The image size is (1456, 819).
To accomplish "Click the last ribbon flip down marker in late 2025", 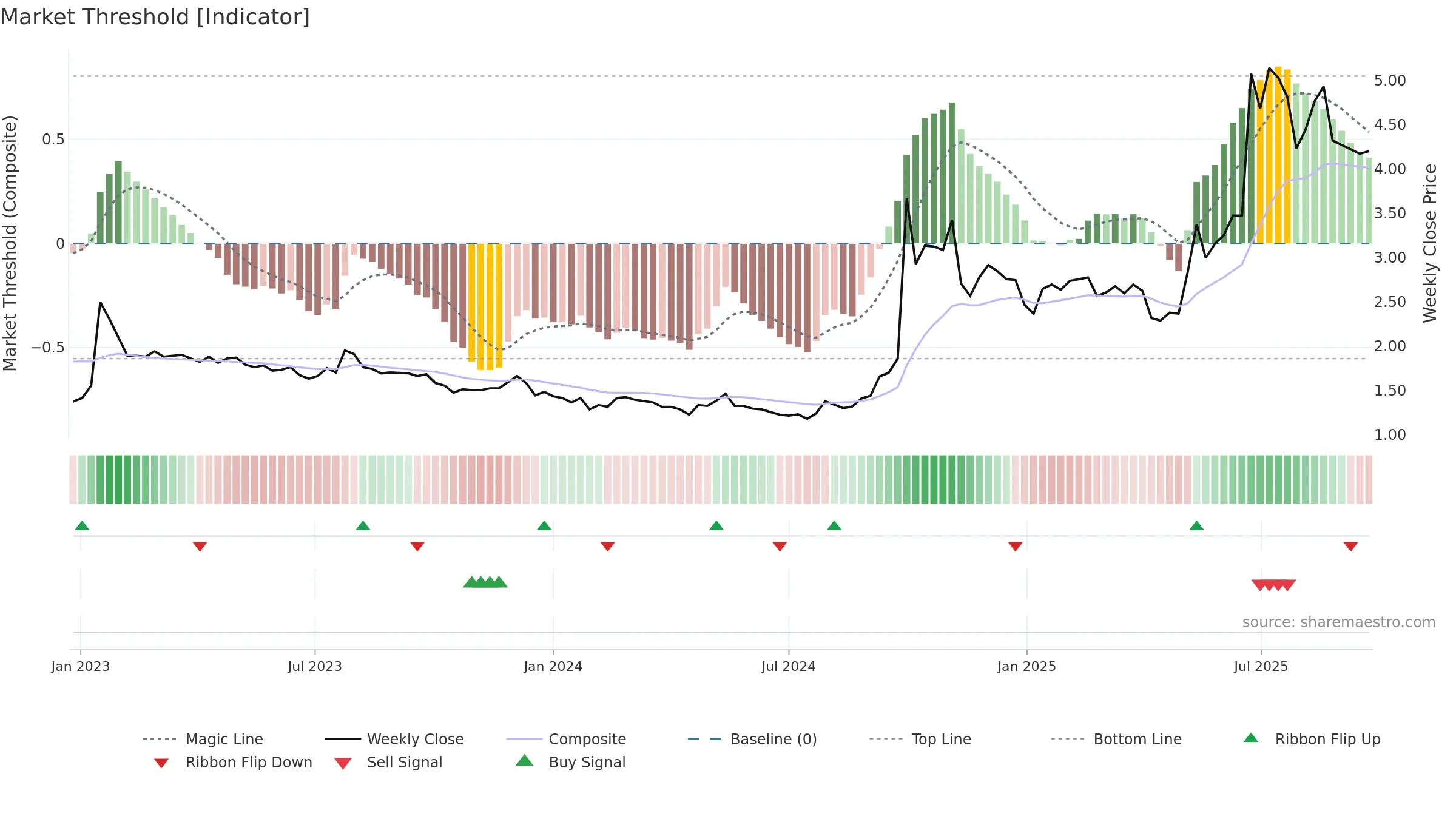I will [1350, 547].
